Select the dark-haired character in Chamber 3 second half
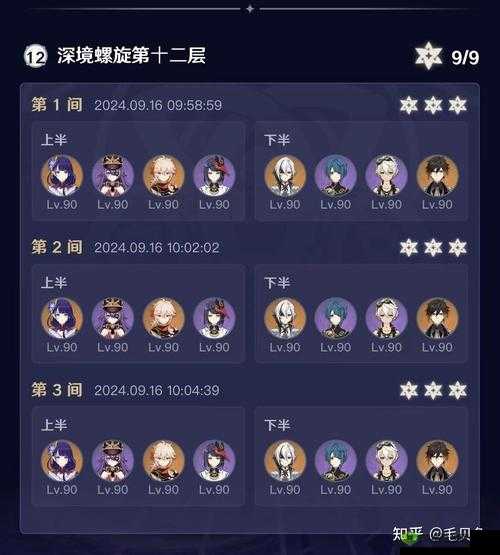Viewport: 500px width, 555px height. click(x=437, y=461)
